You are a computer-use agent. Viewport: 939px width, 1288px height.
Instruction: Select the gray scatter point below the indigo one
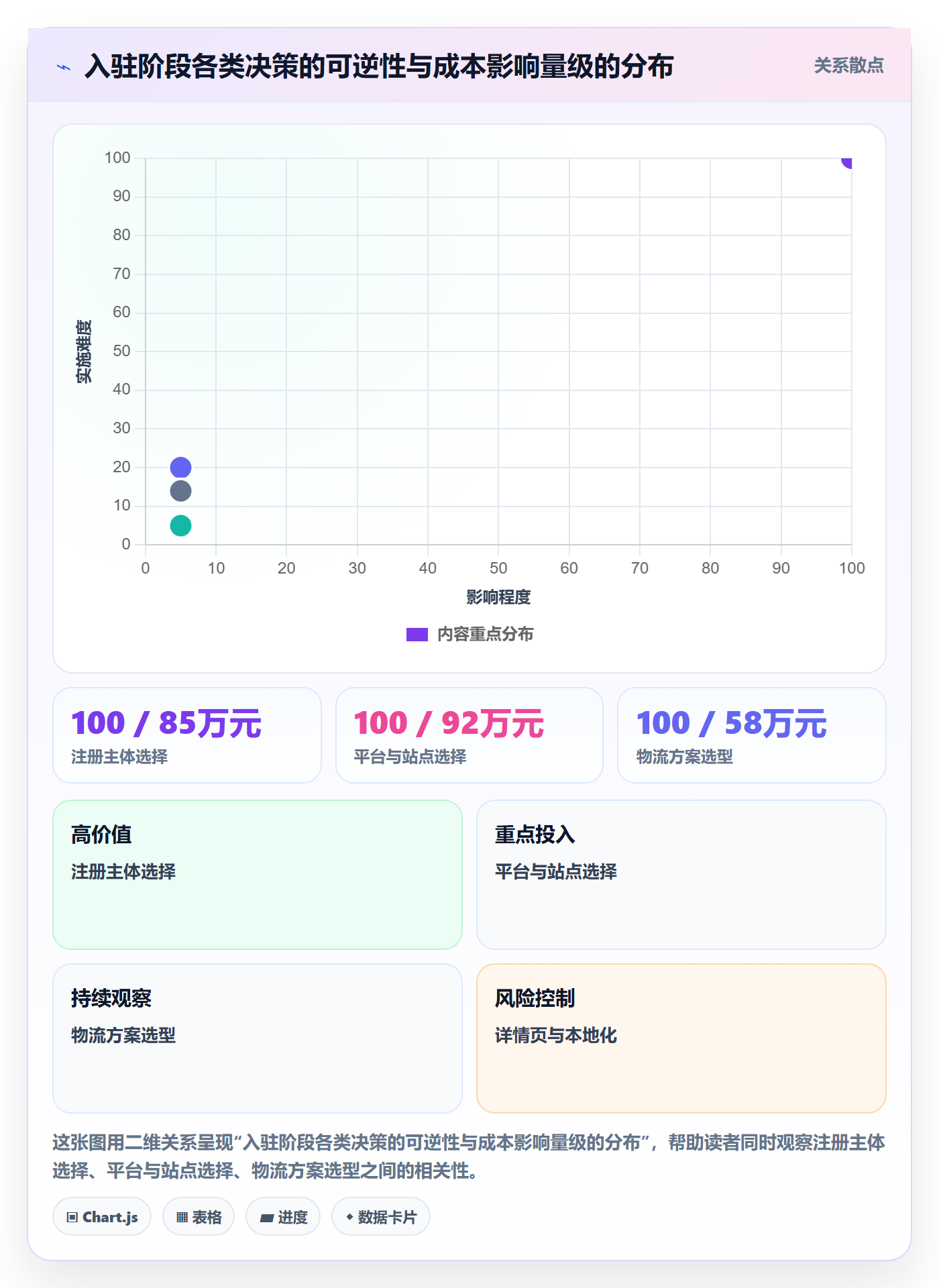[180, 491]
